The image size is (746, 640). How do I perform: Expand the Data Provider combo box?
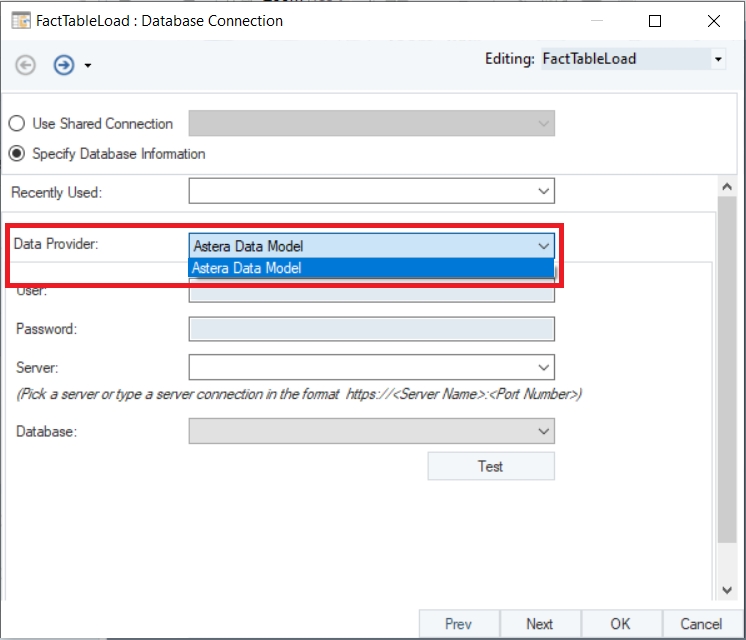(544, 246)
